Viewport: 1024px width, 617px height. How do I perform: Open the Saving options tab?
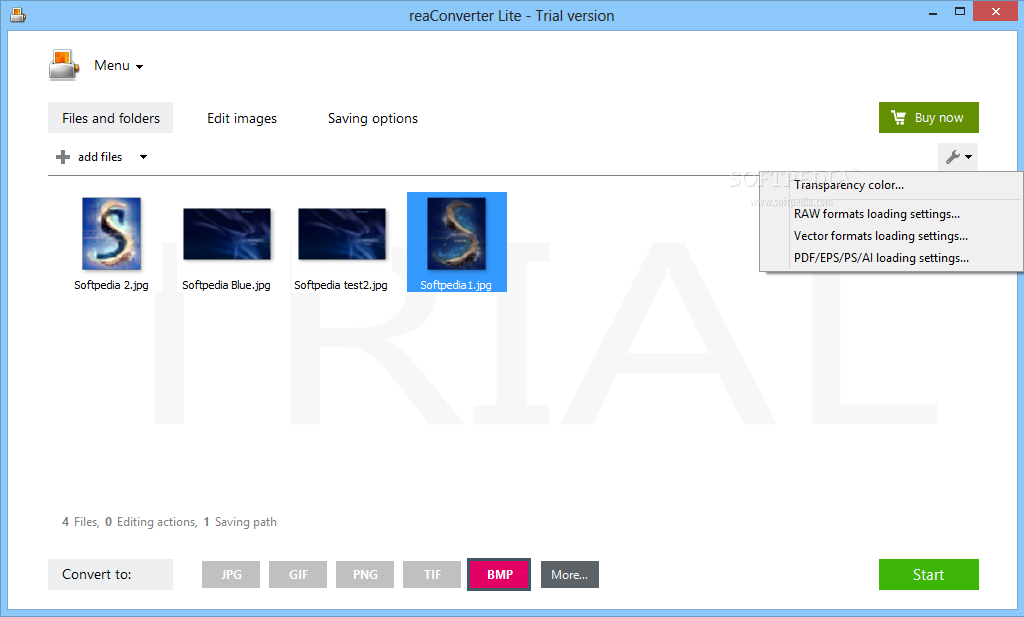click(373, 118)
